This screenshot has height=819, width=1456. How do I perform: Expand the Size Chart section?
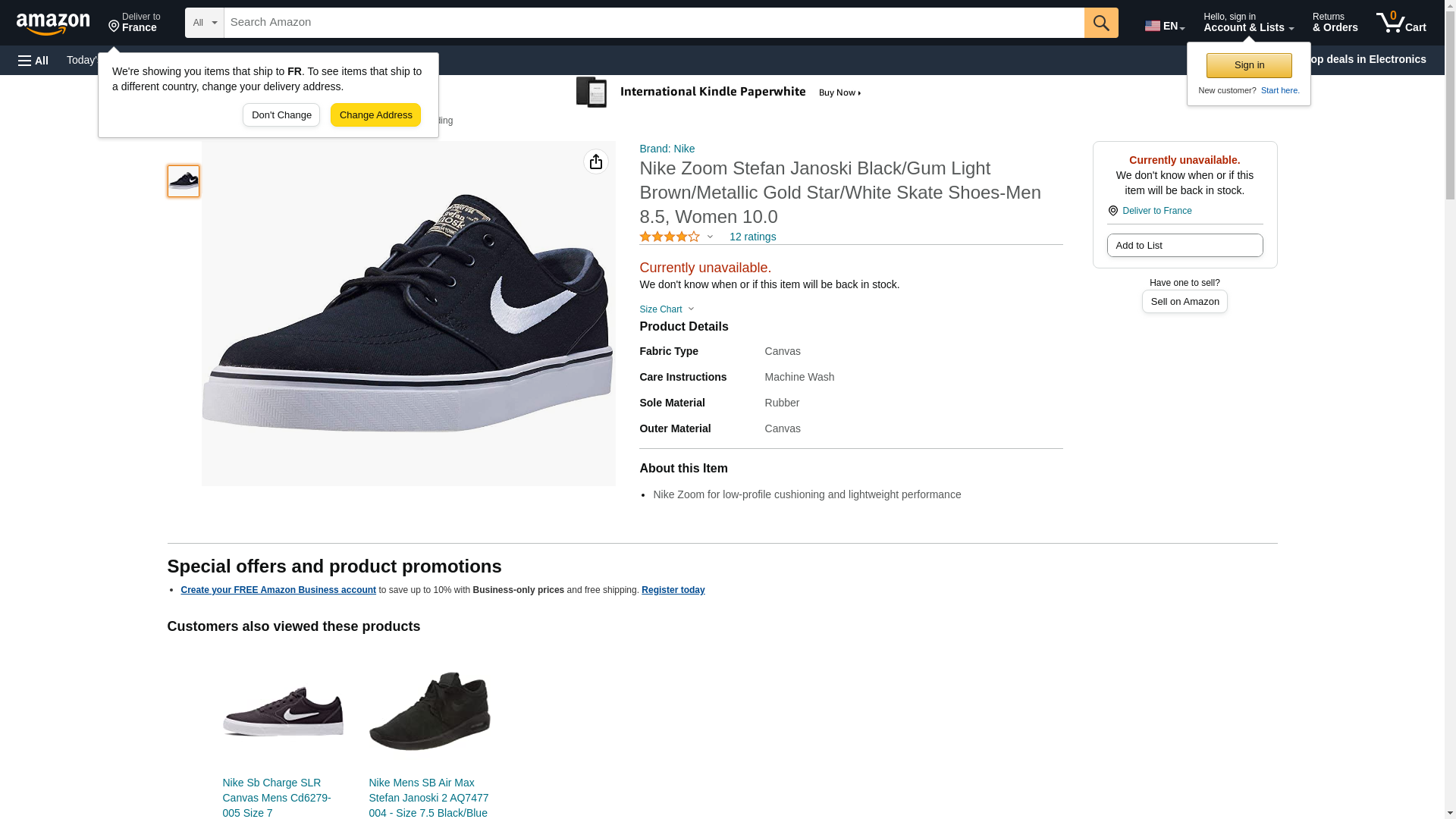pyautogui.click(x=666, y=309)
